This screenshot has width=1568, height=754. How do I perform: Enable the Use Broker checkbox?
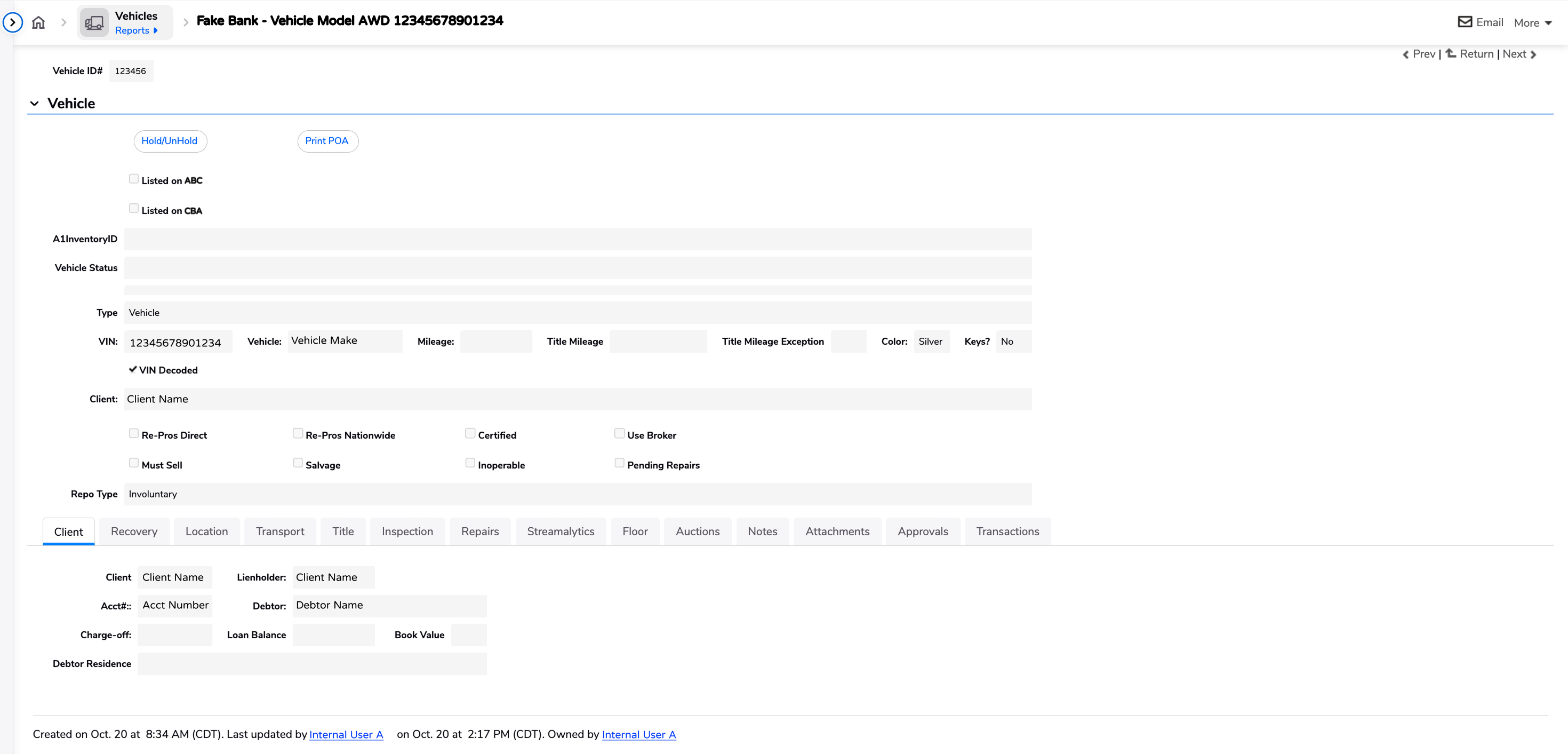click(620, 433)
